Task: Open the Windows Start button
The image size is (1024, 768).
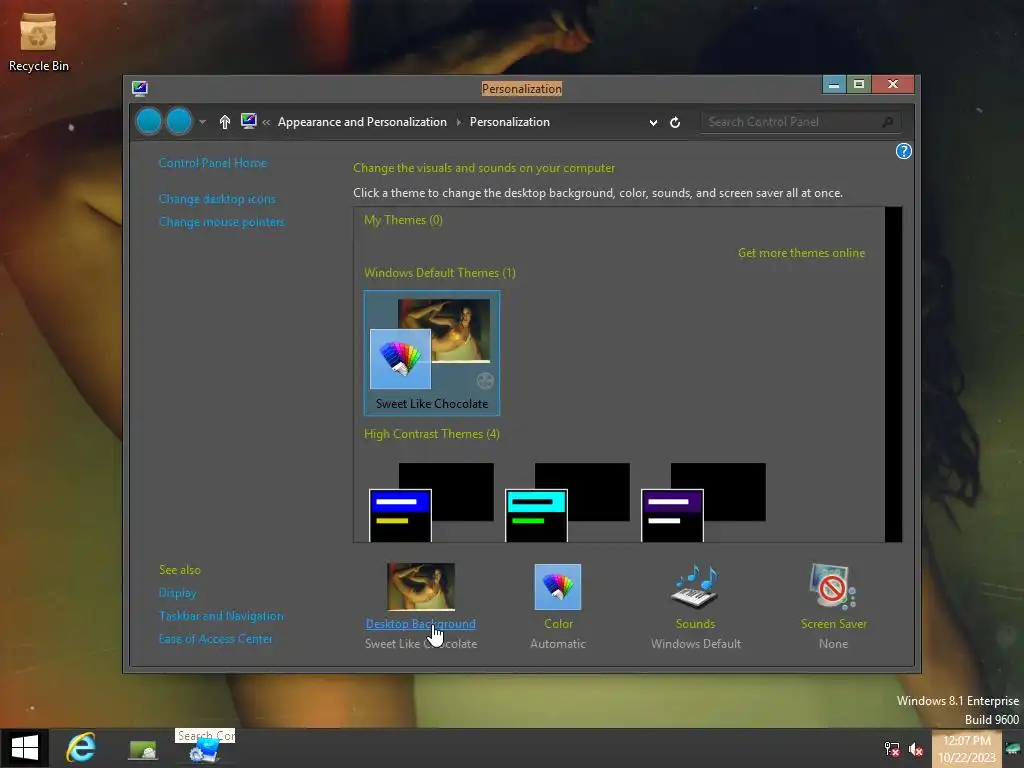Action: coord(25,748)
